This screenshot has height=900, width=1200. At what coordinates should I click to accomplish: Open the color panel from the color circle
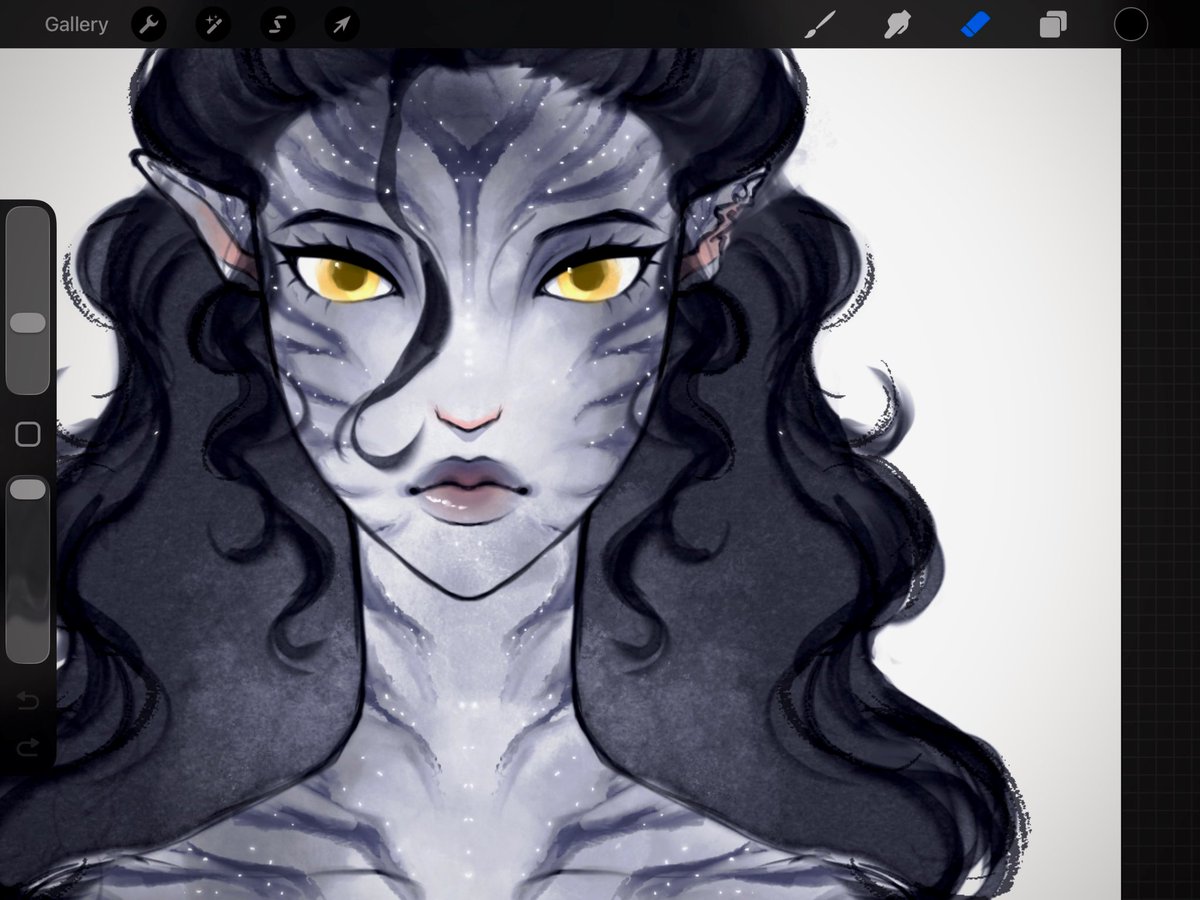click(x=1130, y=23)
